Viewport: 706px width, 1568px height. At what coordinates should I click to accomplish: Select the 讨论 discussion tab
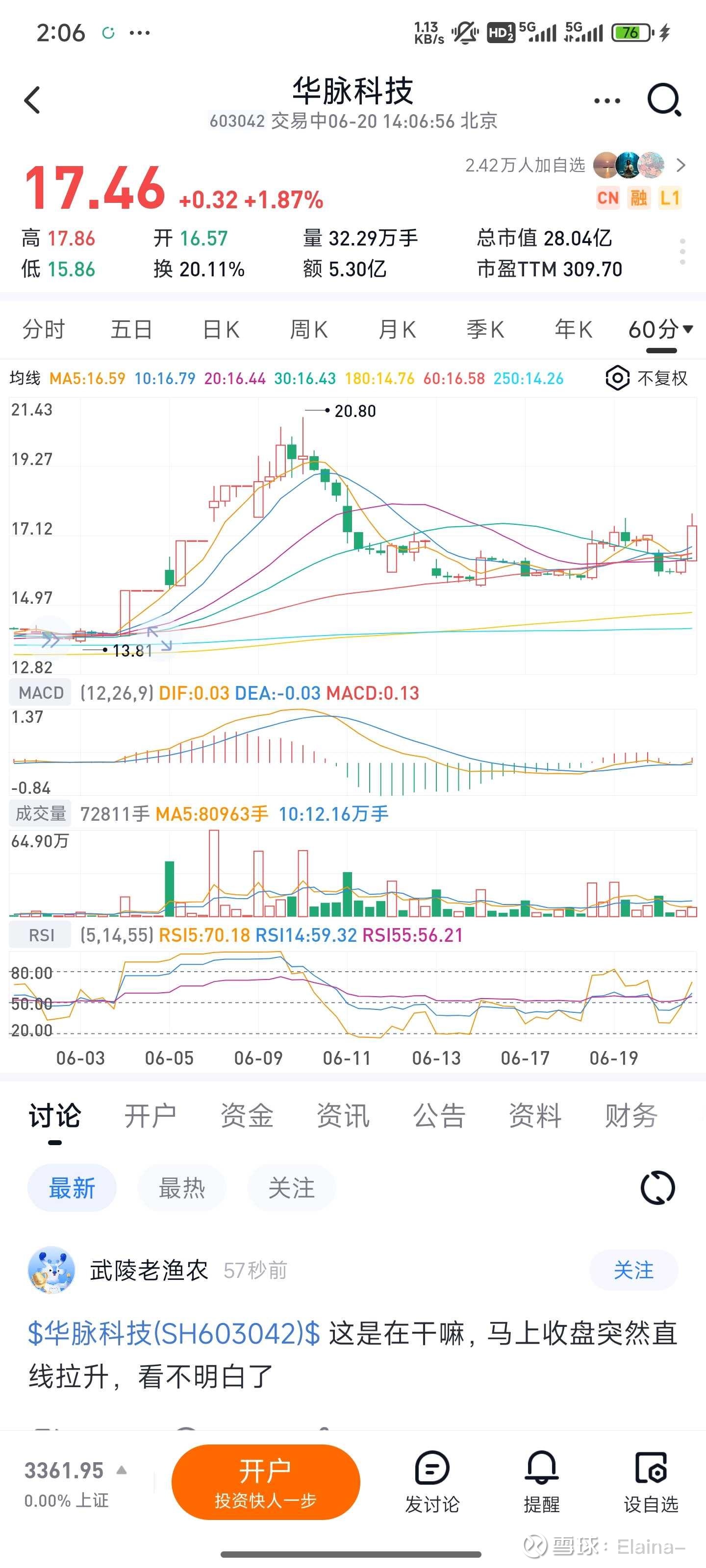55,1116
